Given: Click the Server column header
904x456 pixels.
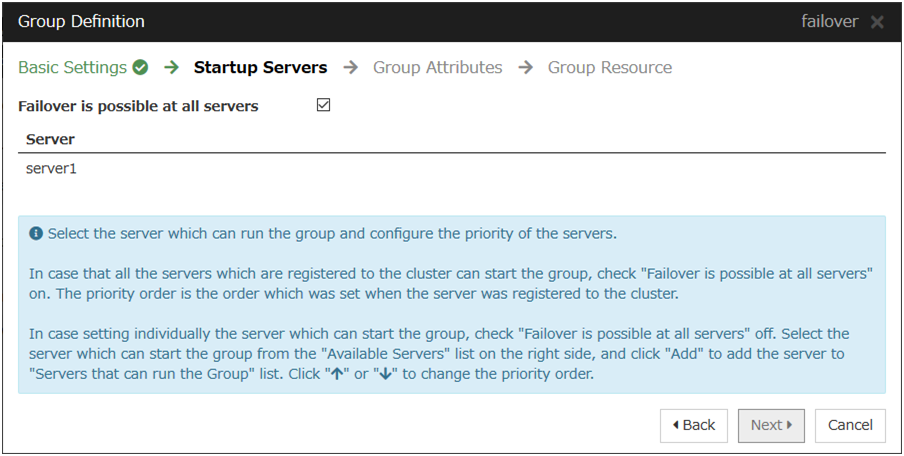Looking at the screenshot, I should [x=50, y=139].
